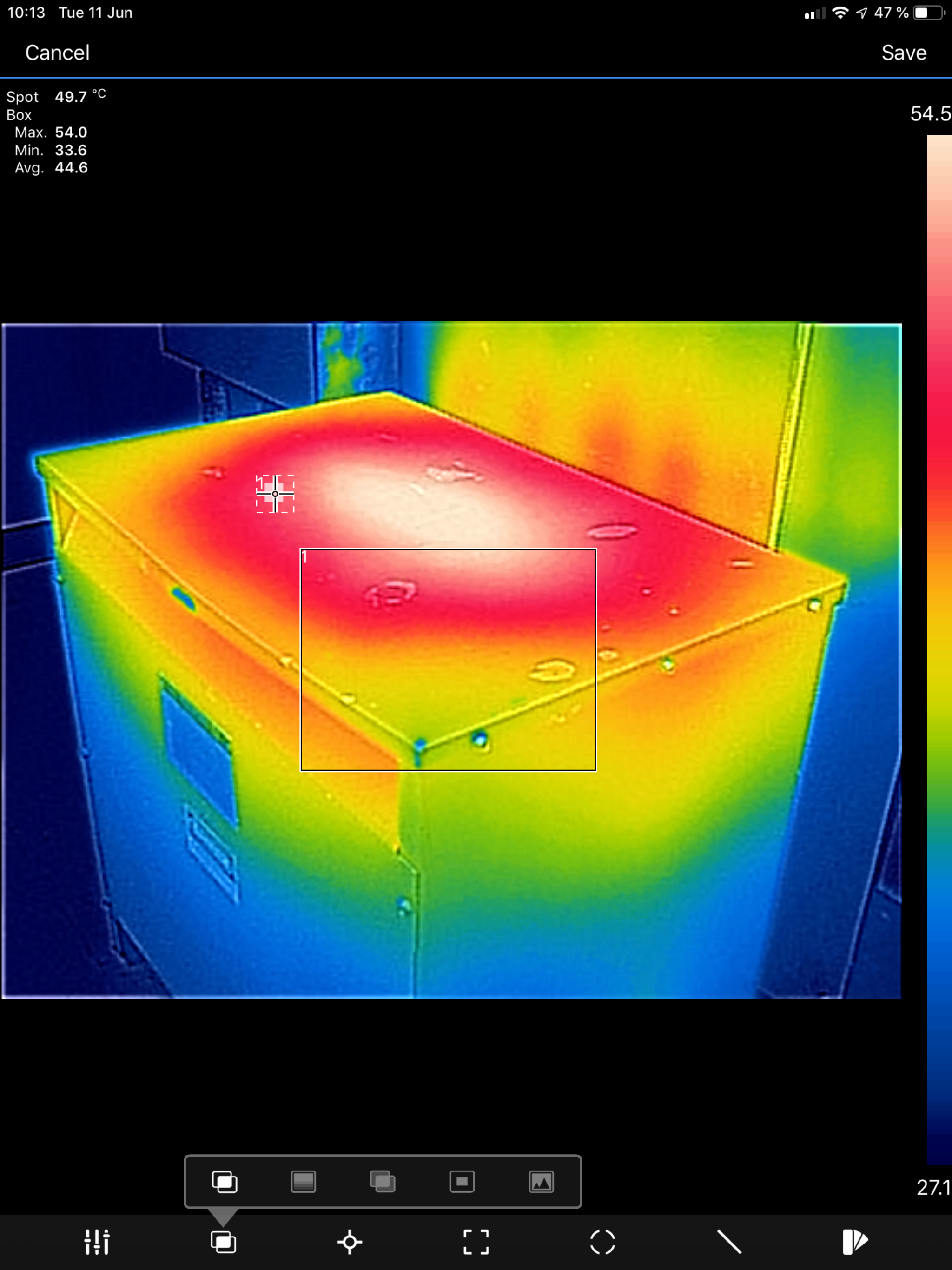Viewport: 952px width, 1270px height.
Task: Choose thermal blending mode in popup
Action: click(x=383, y=1182)
